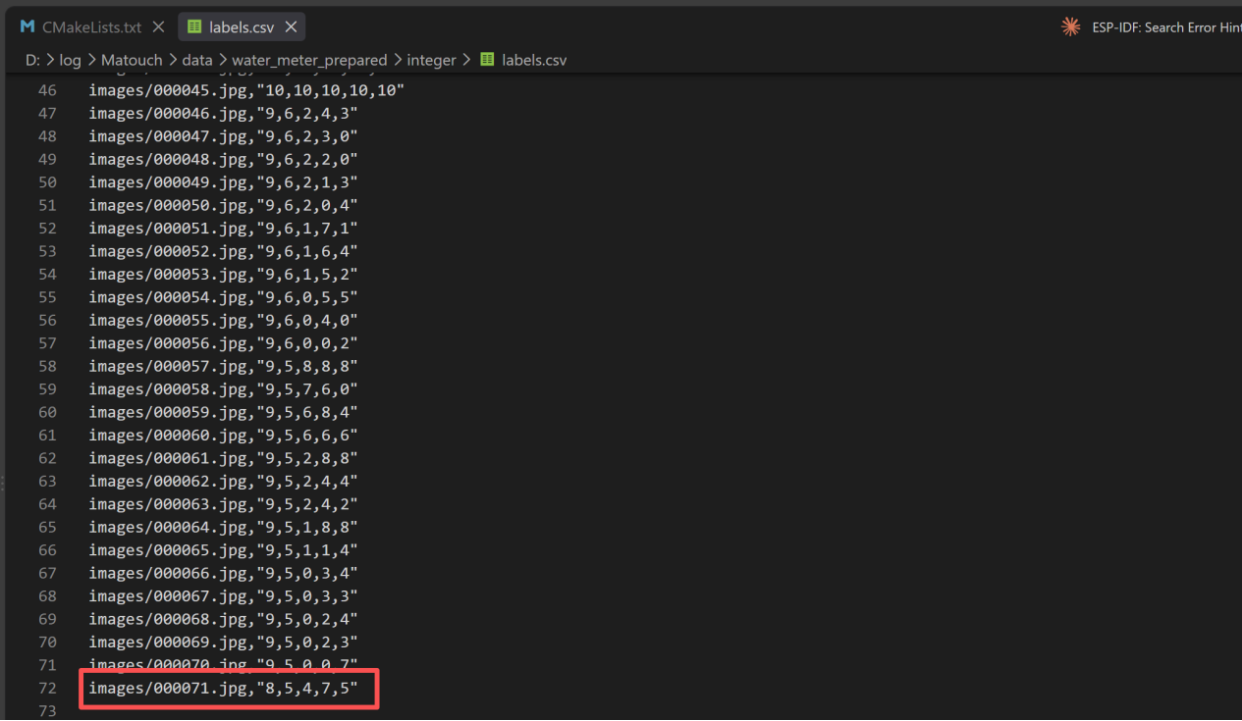This screenshot has width=1242, height=721.
Task: Place cursor on images/000063.jpg line
Action: 223,504
